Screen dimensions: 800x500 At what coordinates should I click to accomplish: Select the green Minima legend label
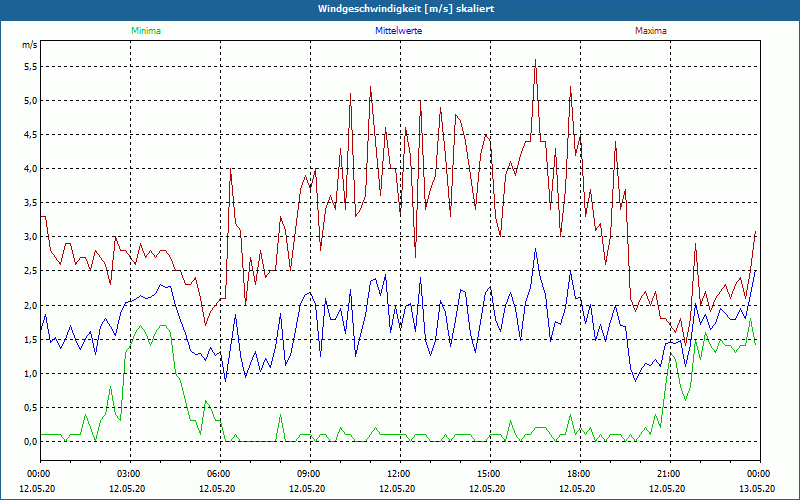[145, 31]
